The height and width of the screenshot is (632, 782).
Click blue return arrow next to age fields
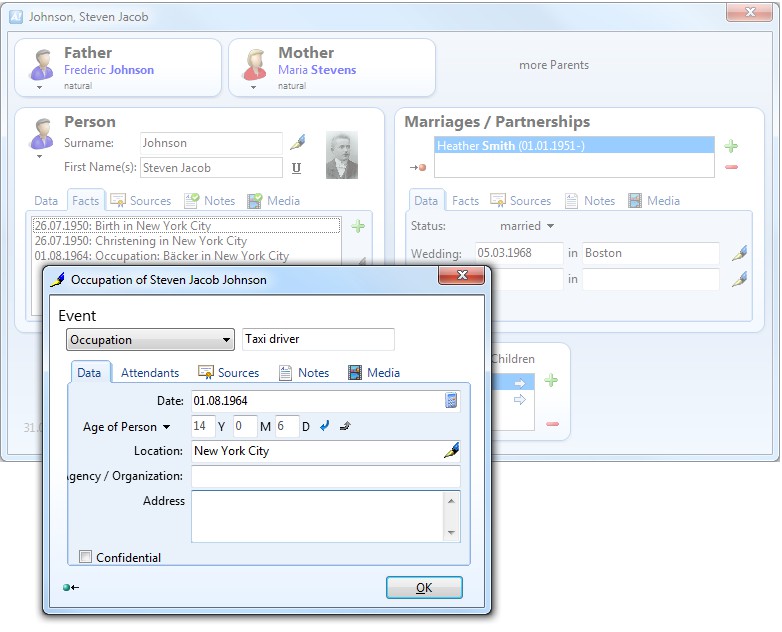[325, 426]
